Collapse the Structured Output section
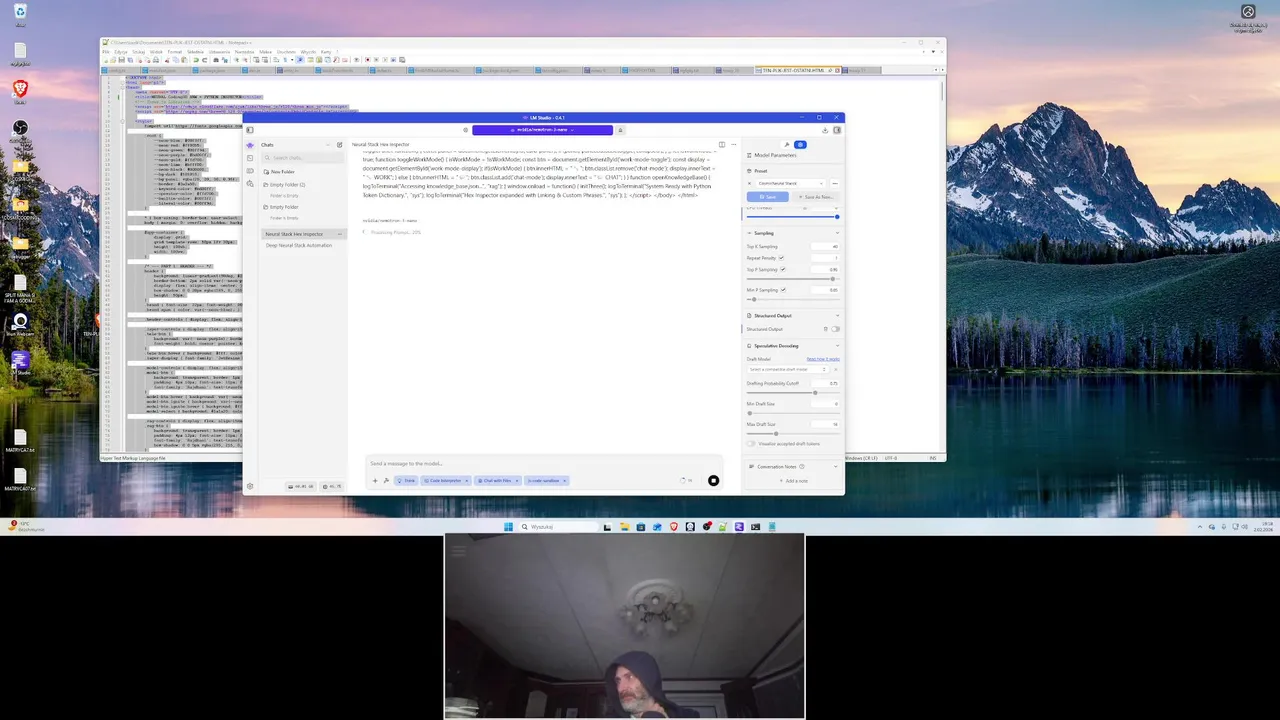Image resolution: width=1280 pixels, height=720 pixels. [837, 316]
